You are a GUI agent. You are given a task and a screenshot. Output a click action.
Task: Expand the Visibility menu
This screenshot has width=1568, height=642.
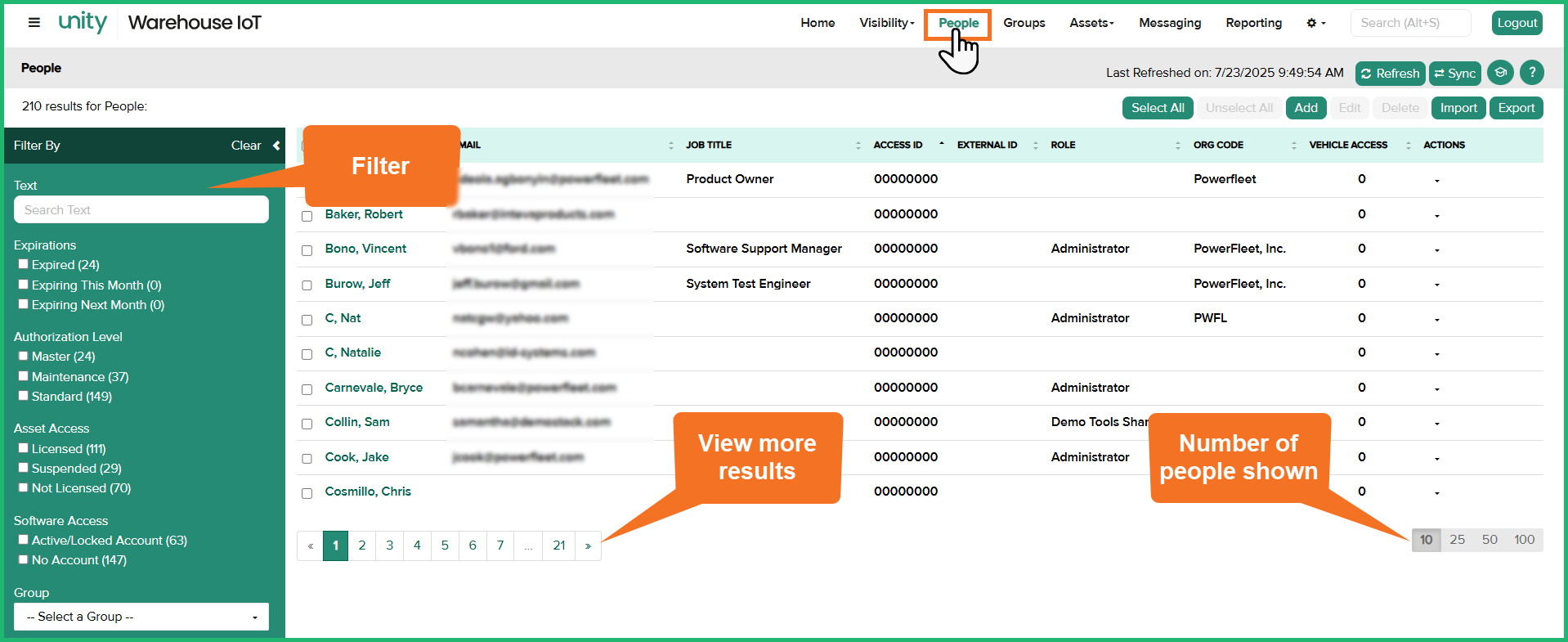pos(886,23)
